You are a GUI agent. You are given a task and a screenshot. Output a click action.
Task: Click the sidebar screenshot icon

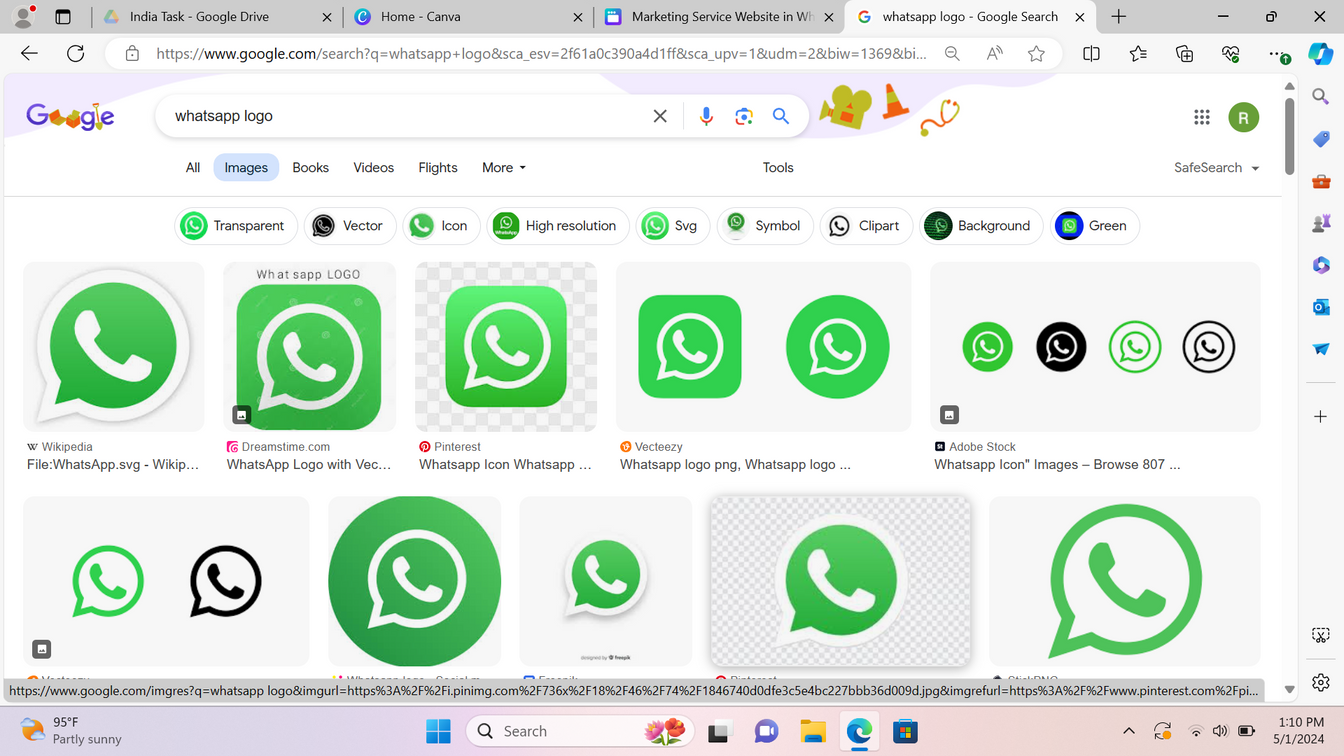[1321, 635]
